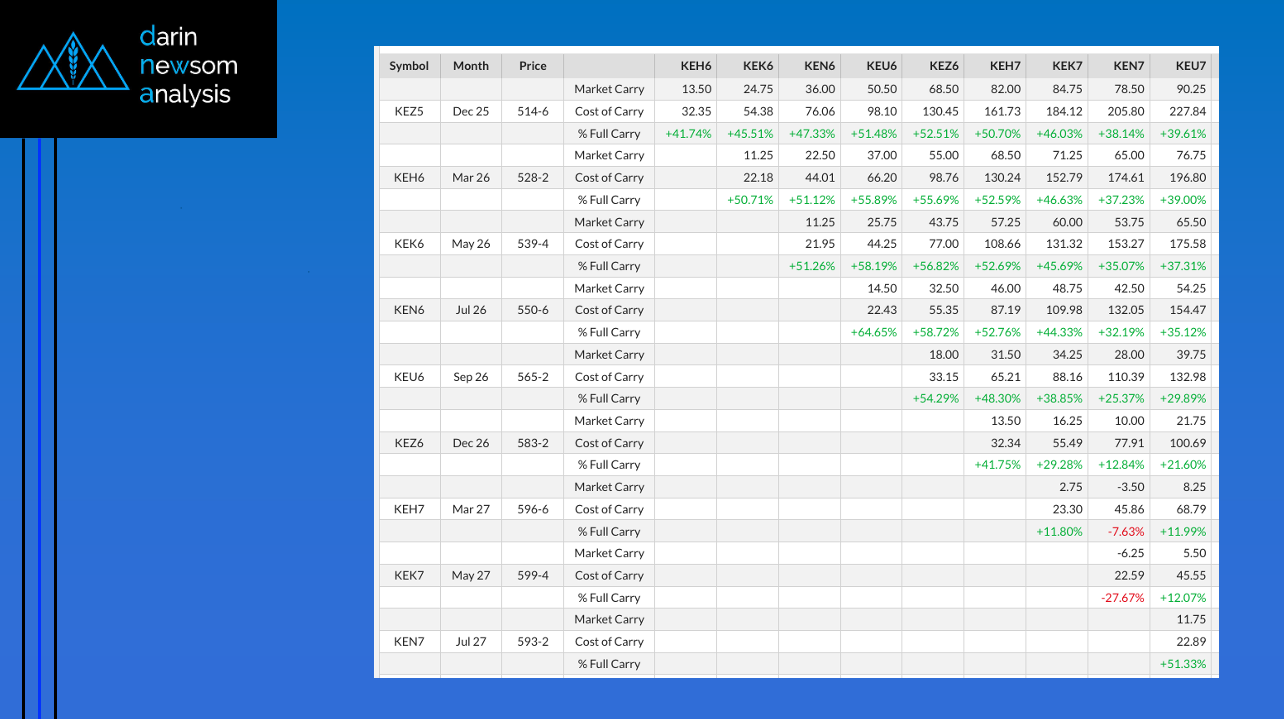Choose the KEH7 column header

coord(1005,66)
